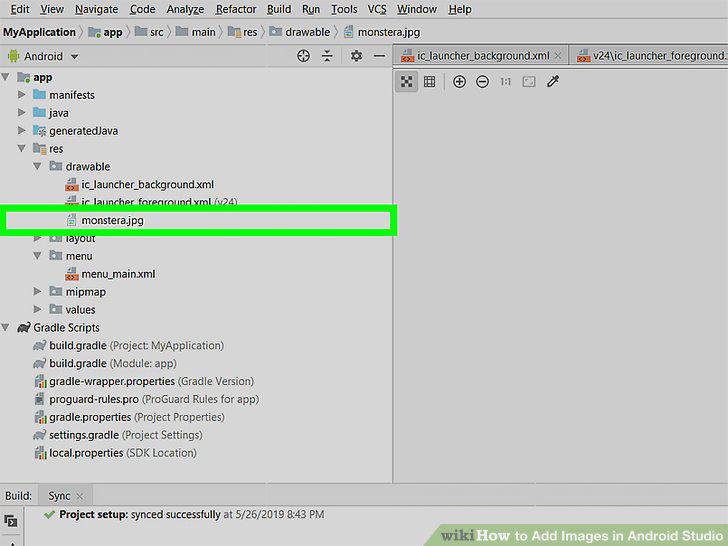Click the fit zoom to window icon
728x546 pixels.
(x=529, y=82)
